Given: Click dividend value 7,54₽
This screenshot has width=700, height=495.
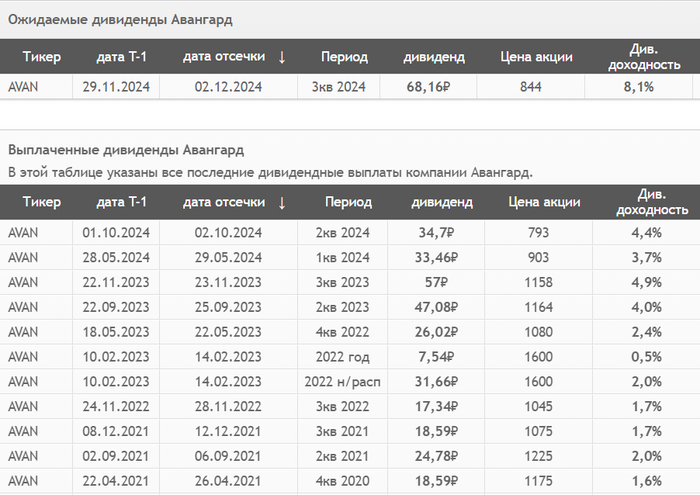Looking at the screenshot, I should tap(436, 357).
